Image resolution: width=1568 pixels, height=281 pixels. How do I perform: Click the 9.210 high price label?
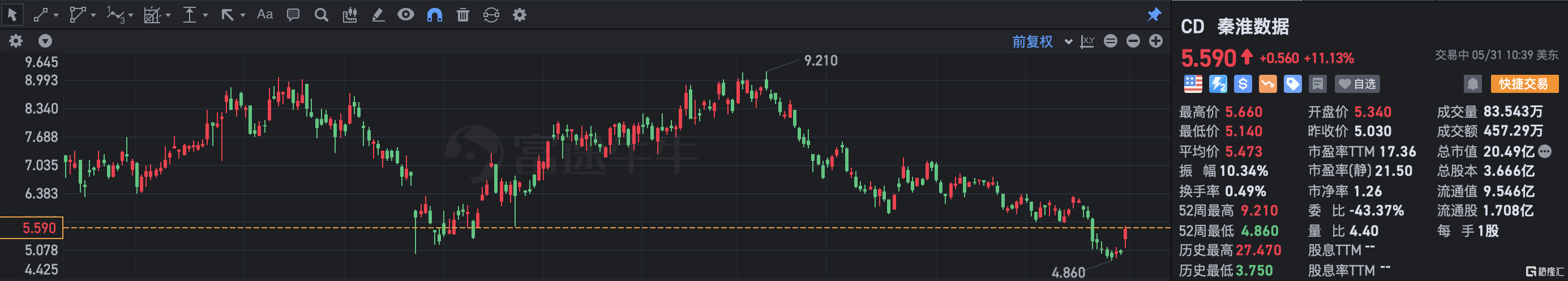(x=821, y=61)
